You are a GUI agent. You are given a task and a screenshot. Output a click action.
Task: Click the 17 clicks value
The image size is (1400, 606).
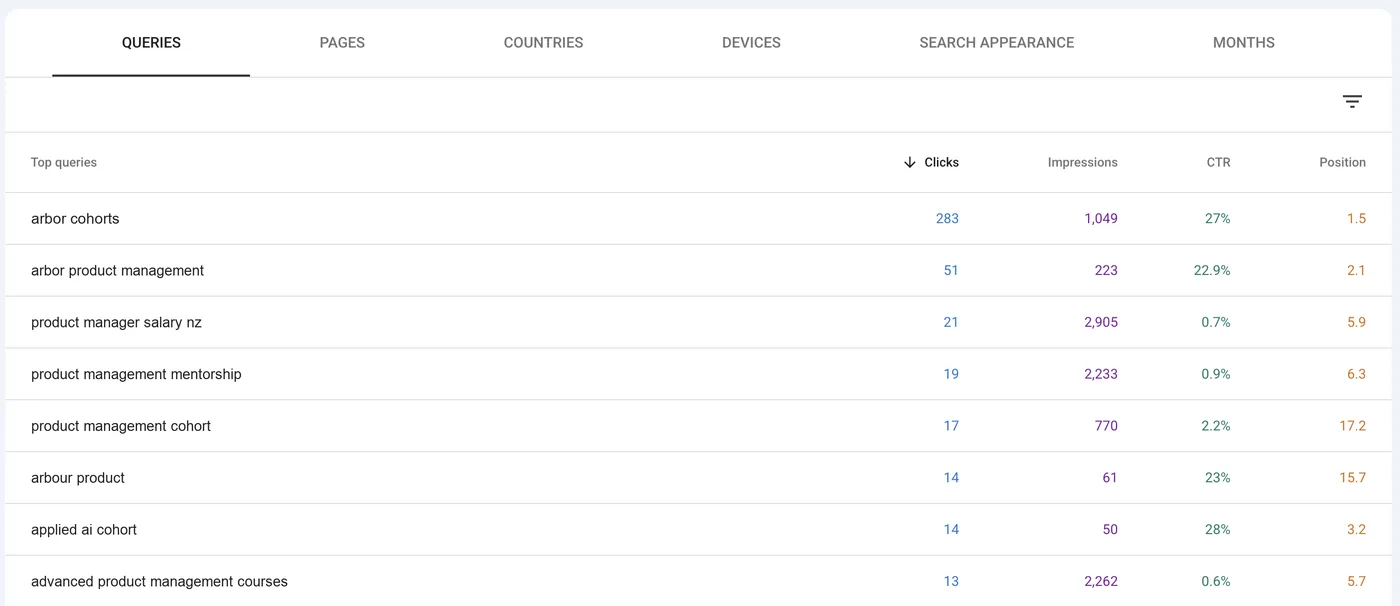coord(951,426)
